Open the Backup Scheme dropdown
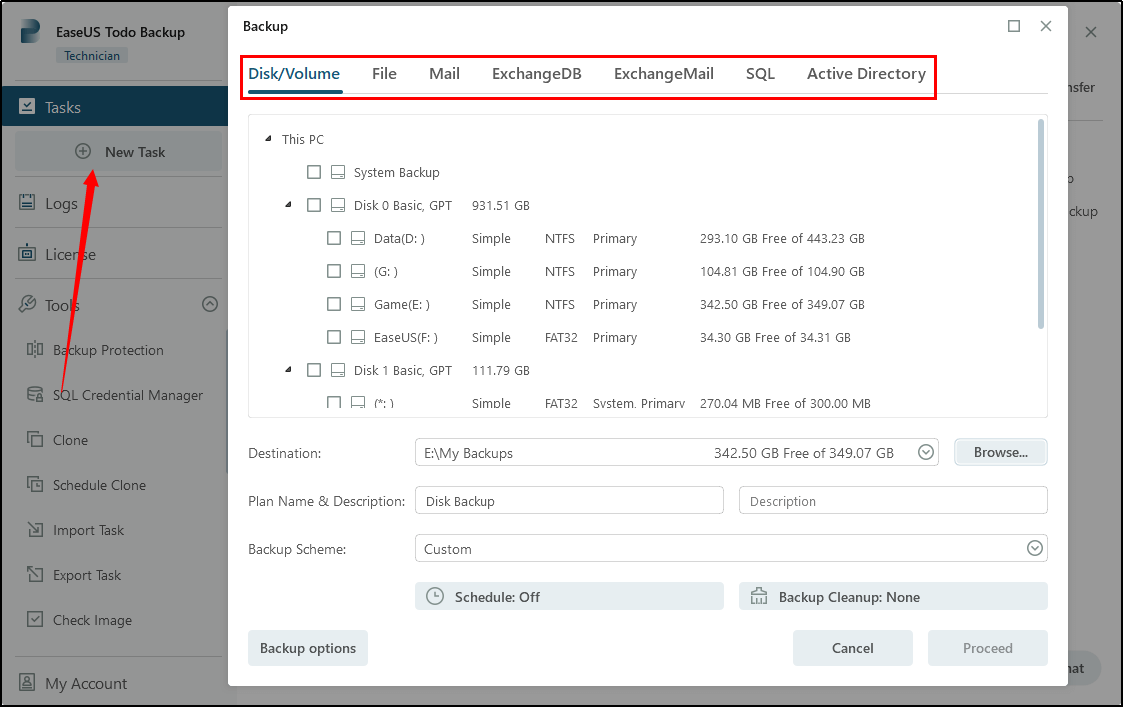Screen dimensions: 1123x708 click(x=1035, y=549)
